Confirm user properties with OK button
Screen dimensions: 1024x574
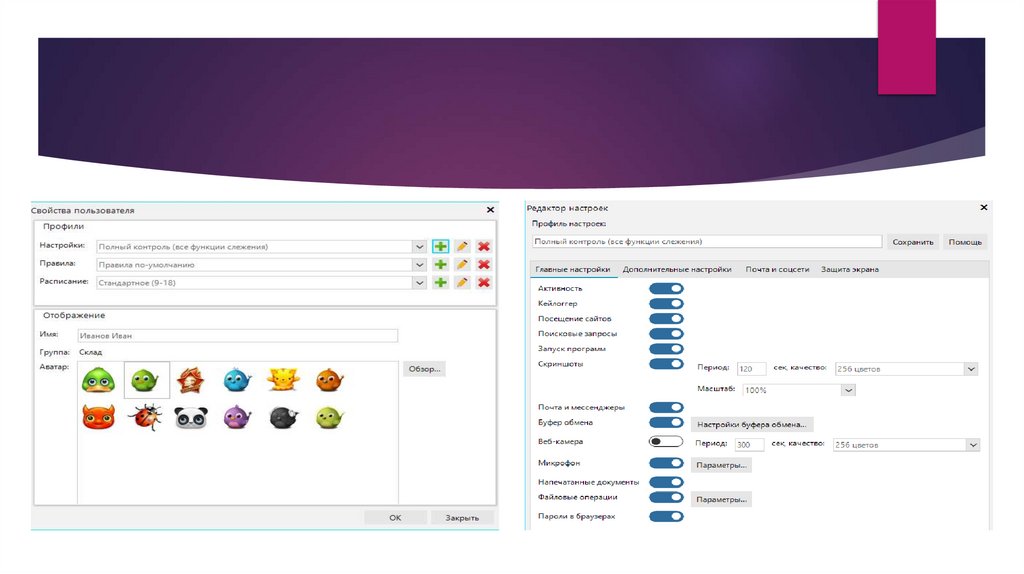[395, 517]
